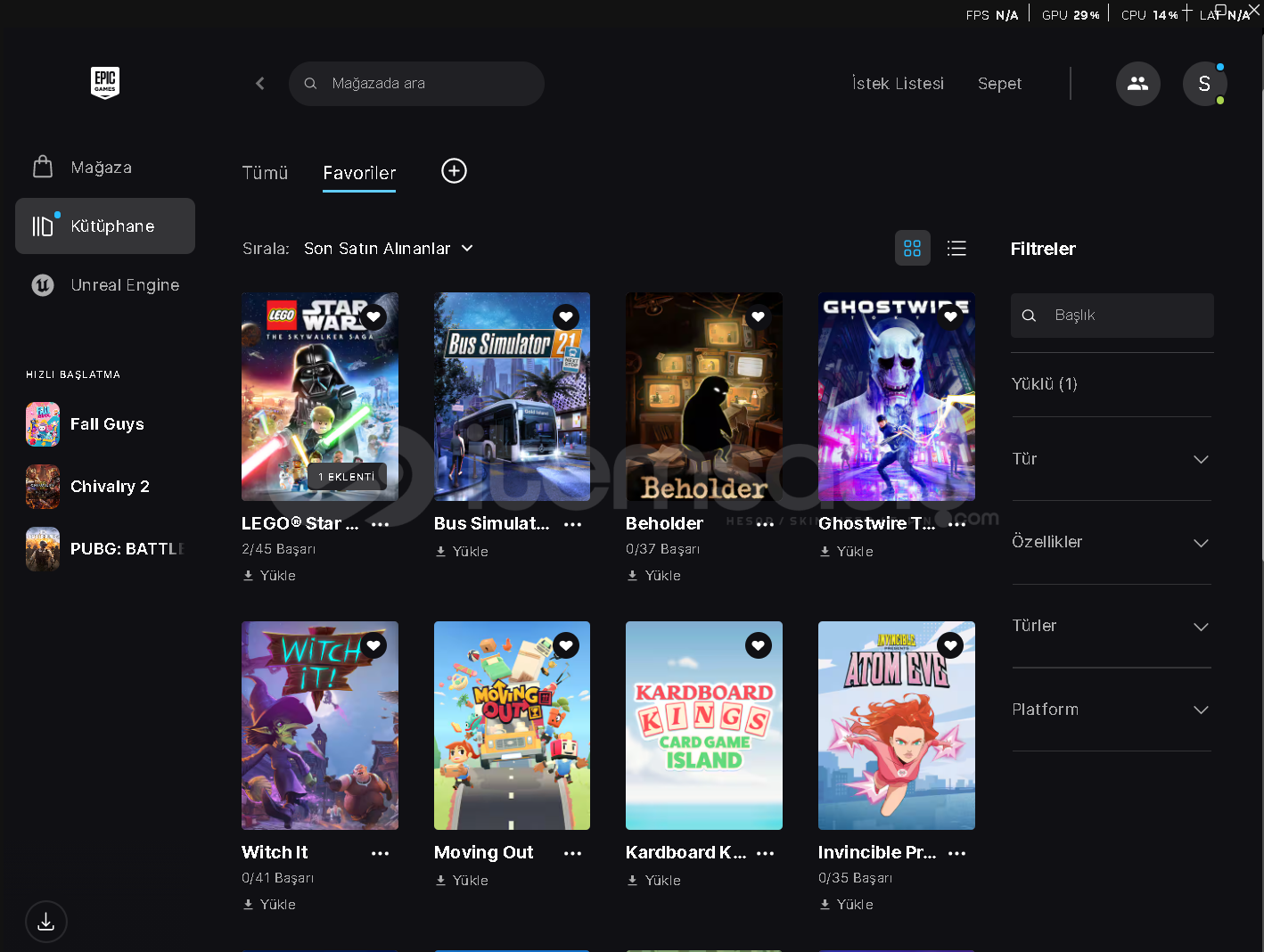The image size is (1264, 952).
Task: Open the Son Satın Alınanlar sort dropdown
Action: tap(388, 249)
